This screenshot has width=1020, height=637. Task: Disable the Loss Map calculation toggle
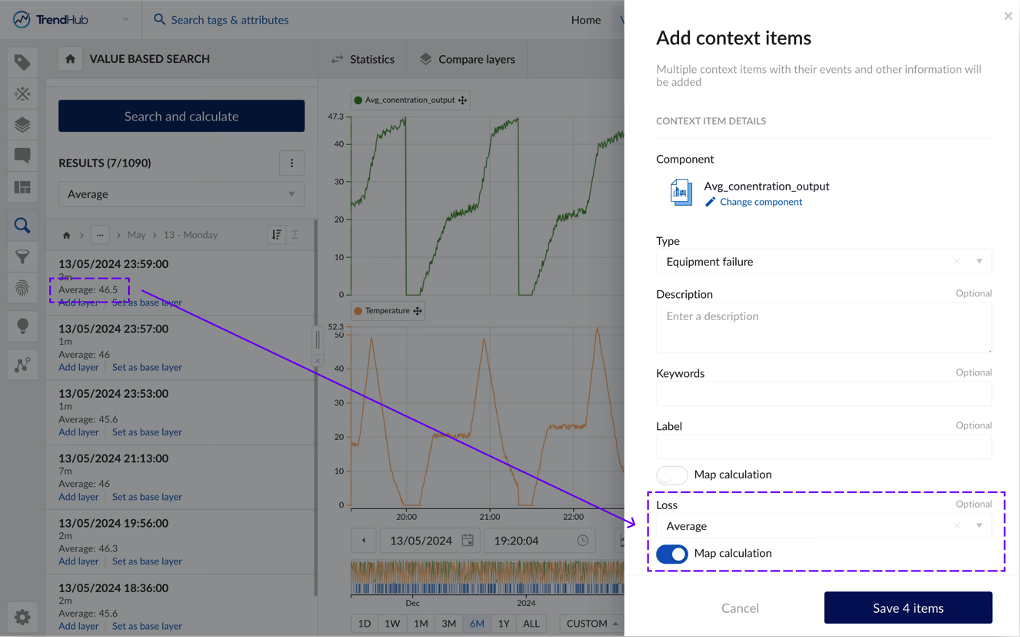(x=672, y=554)
